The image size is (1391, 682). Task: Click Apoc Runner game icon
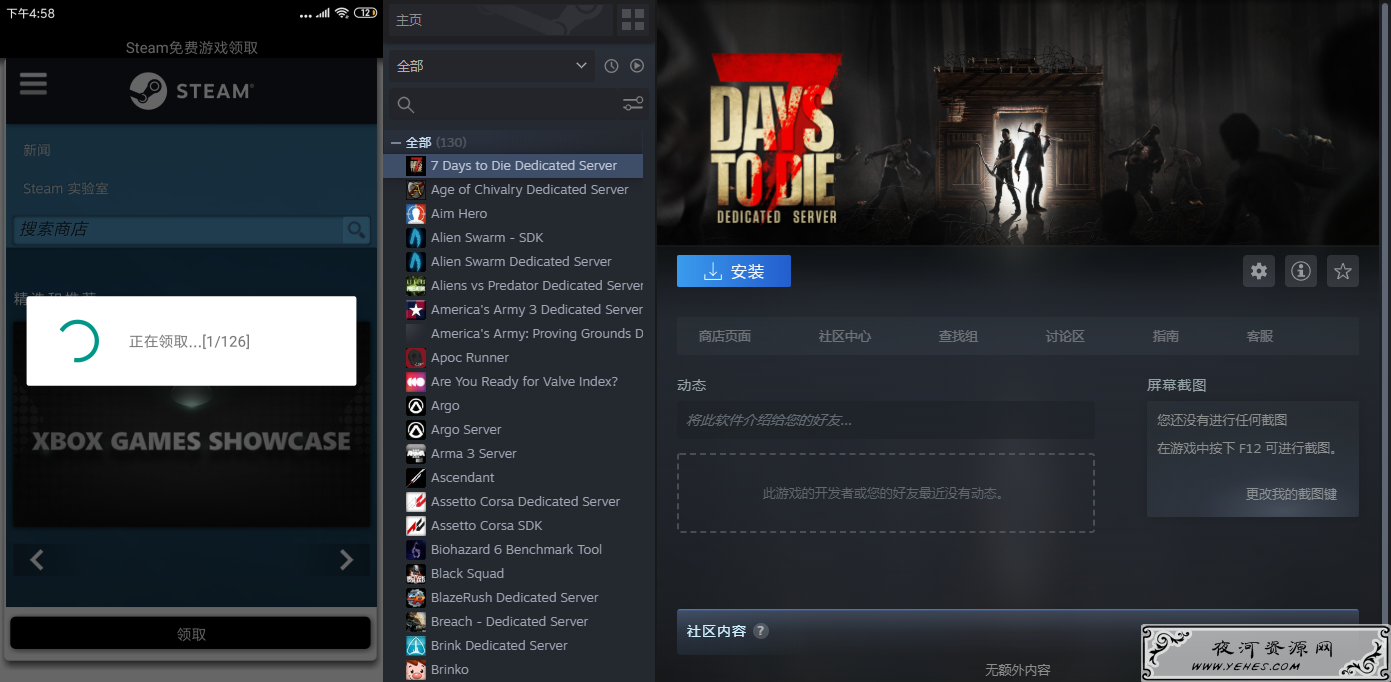click(x=416, y=358)
